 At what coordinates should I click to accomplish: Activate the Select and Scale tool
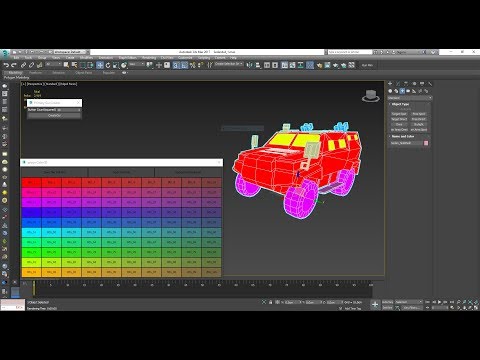[x=116, y=65]
